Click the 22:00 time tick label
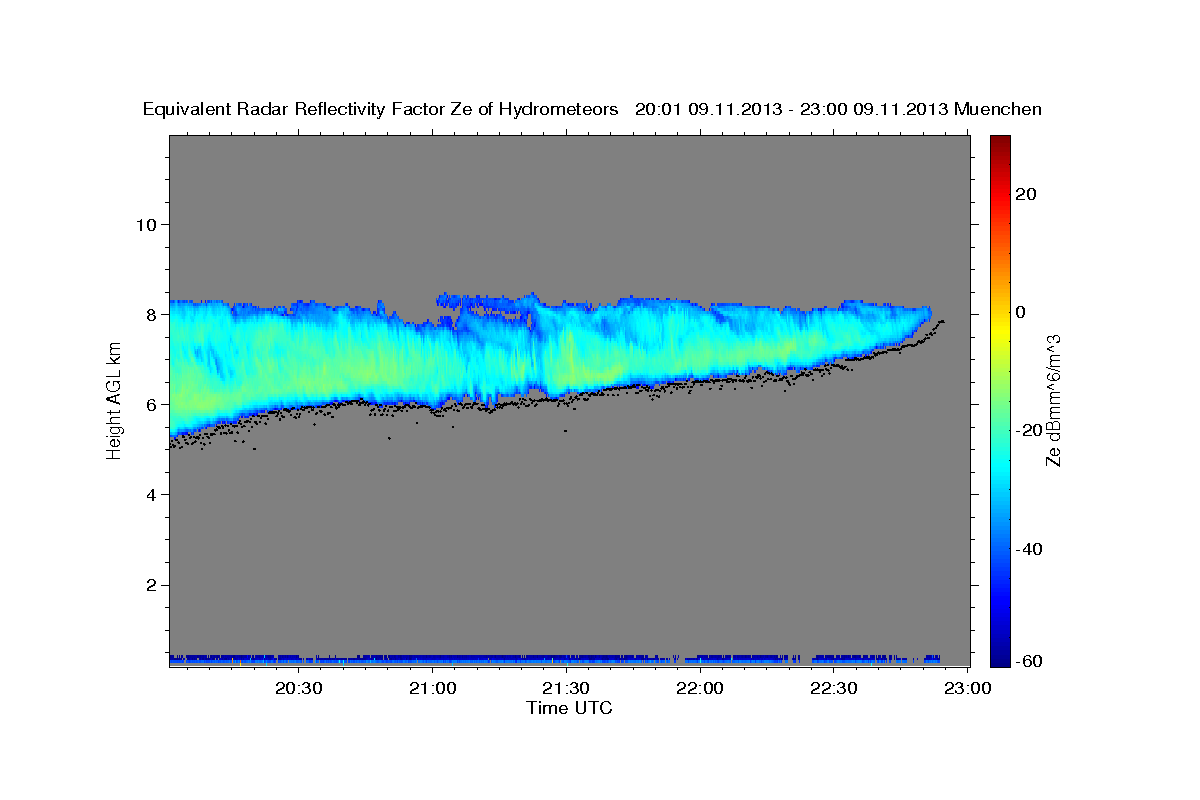The height and width of the screenshot is (800, 1200). [x=700, y=688]
